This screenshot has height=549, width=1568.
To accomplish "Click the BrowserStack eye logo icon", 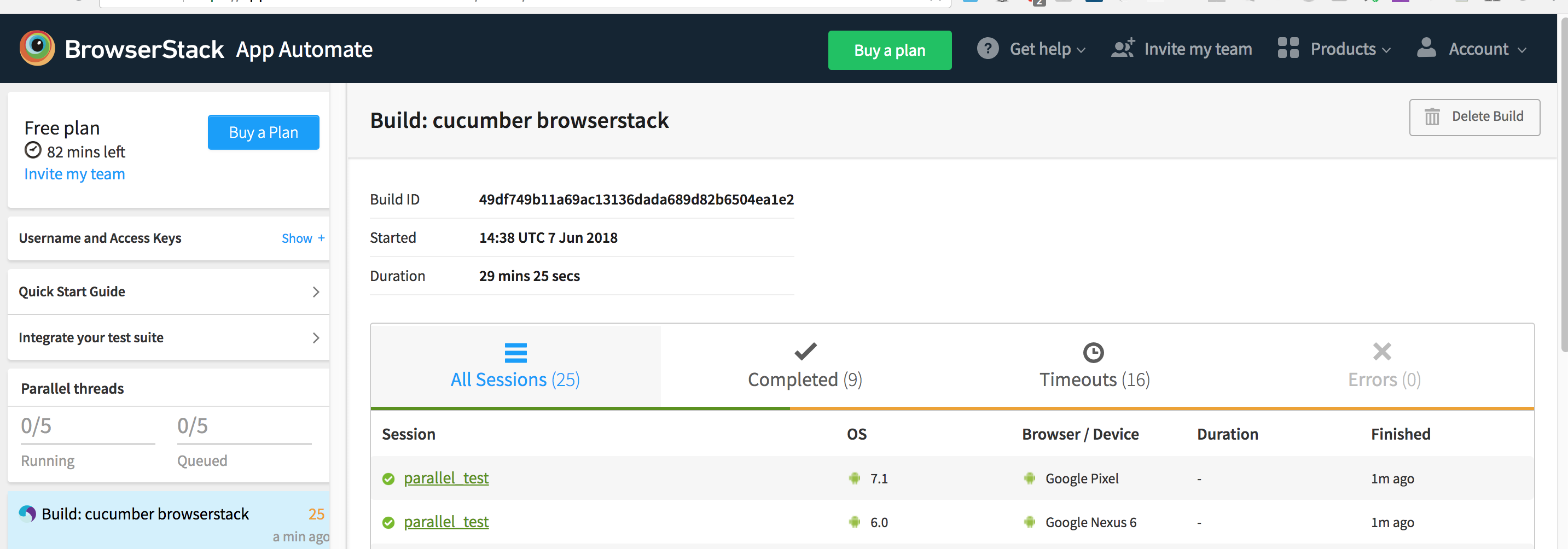I will coord(37,48).
